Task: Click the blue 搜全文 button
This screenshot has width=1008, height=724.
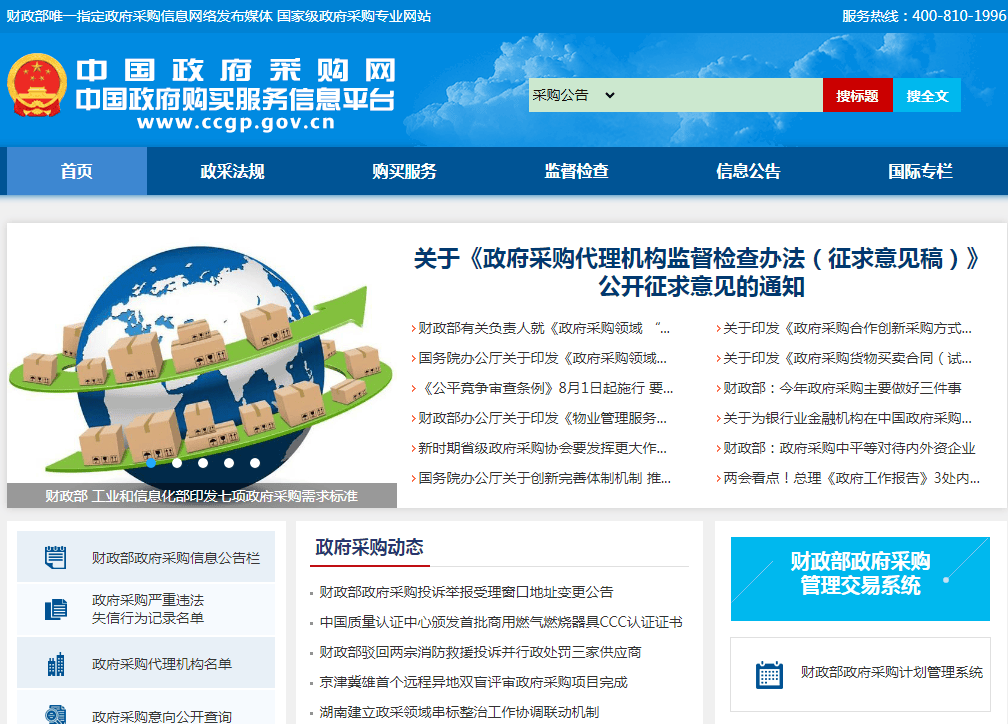Action: (x=927, y=95)
